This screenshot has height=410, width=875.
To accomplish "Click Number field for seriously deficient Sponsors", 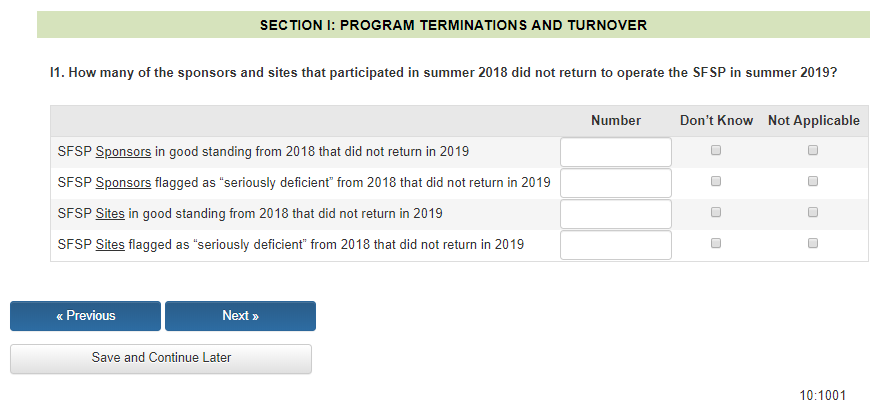I will click(x=616, y=183).
